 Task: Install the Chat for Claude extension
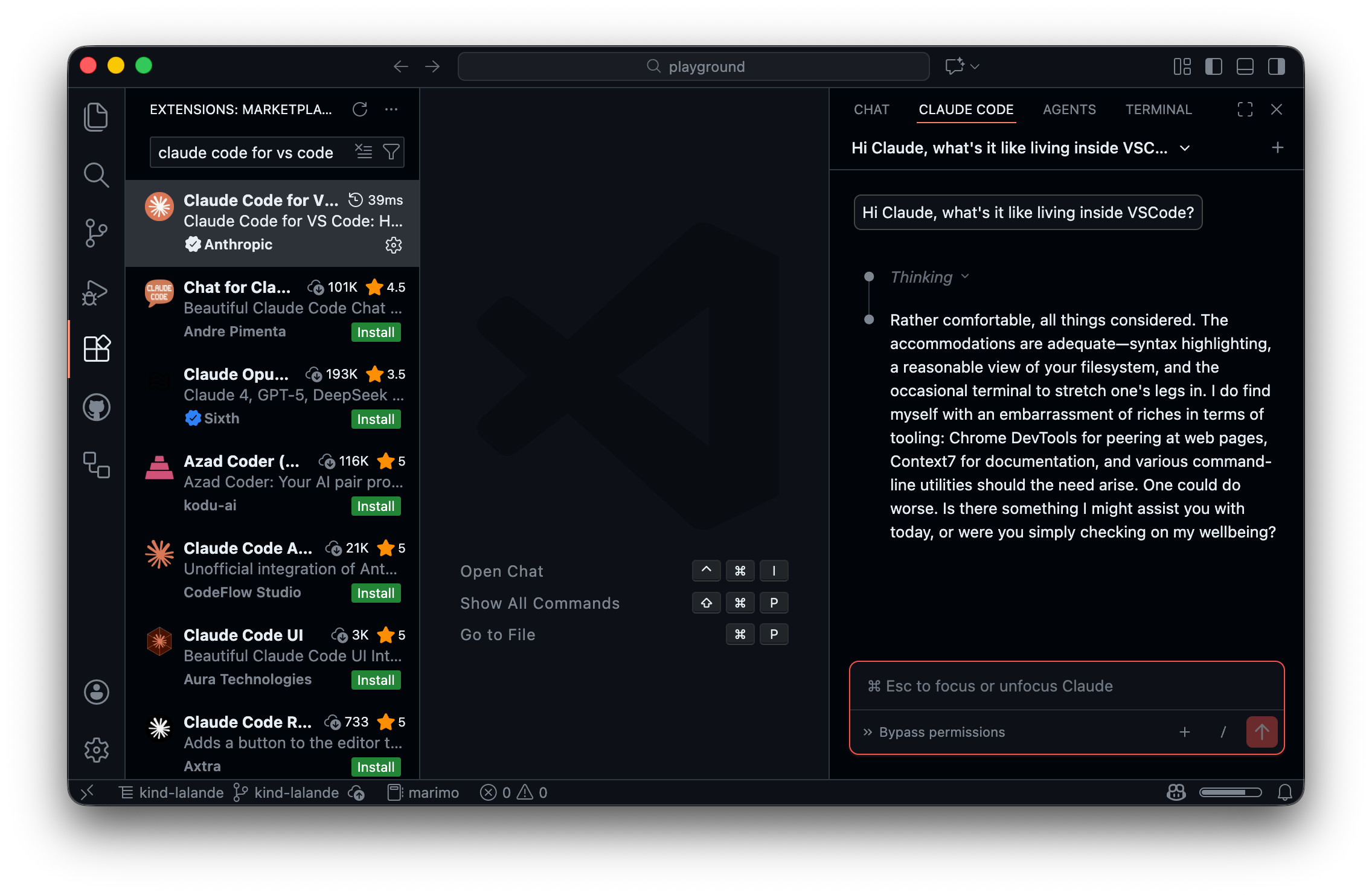[x=376, y=332]
